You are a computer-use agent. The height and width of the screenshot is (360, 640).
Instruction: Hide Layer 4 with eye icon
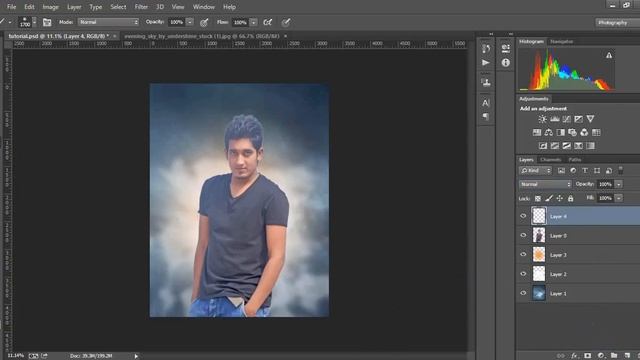[523, 216]
